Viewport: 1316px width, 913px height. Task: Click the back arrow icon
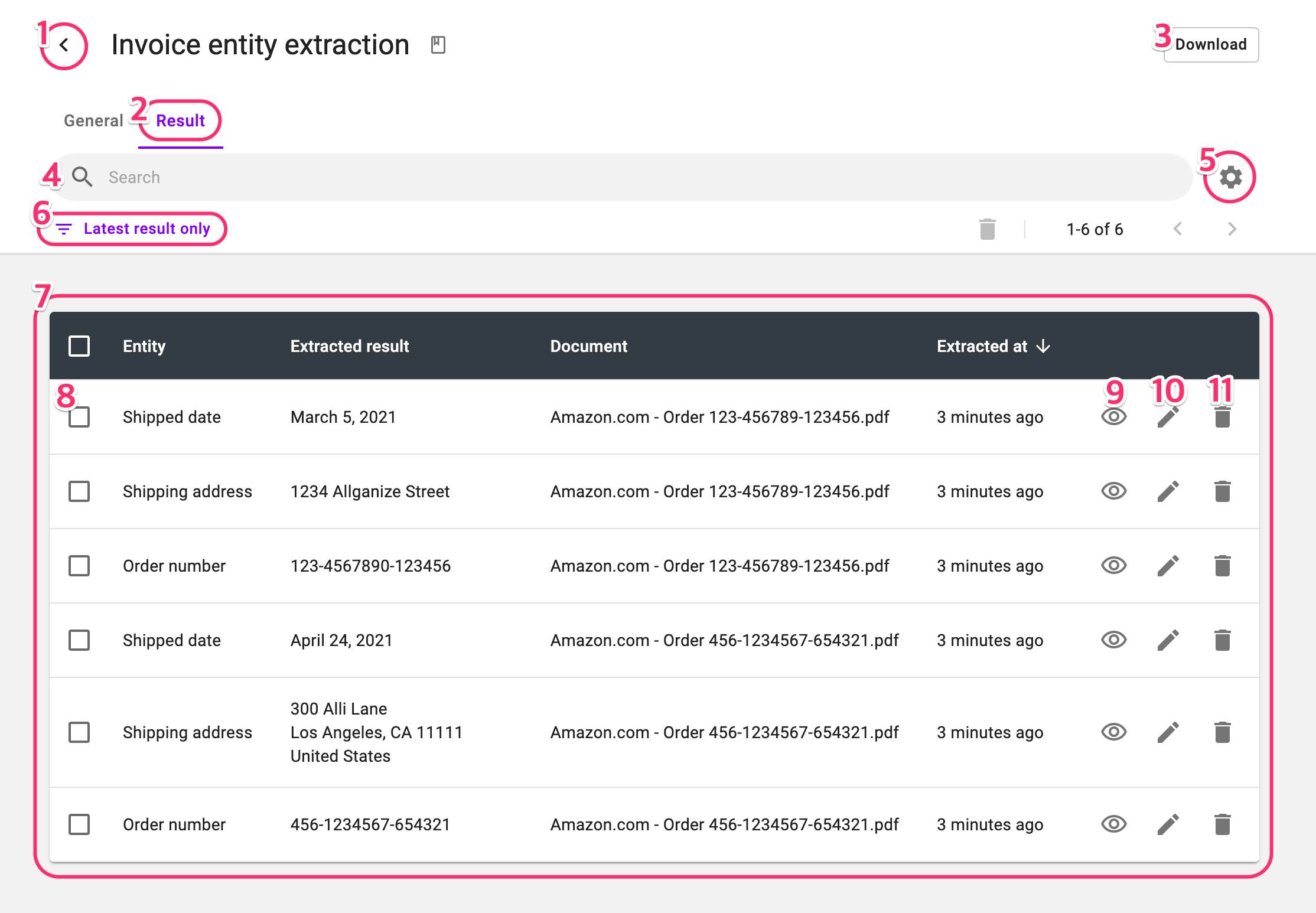click(64, 45)
